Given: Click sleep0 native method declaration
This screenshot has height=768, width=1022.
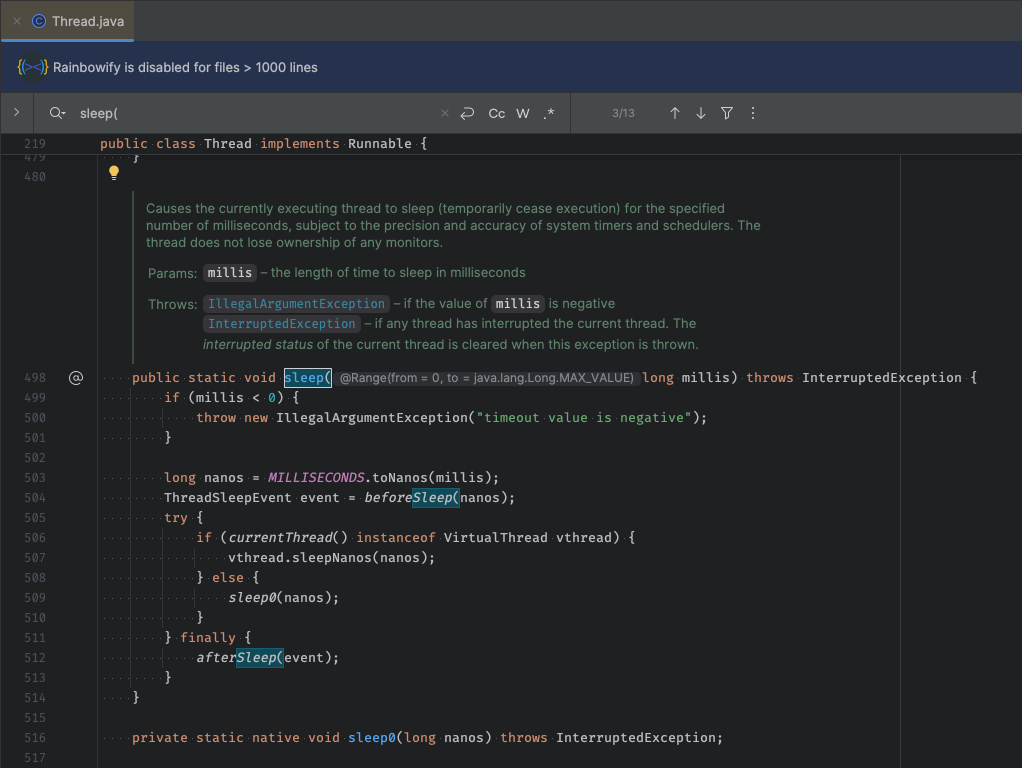Looking at the screenshot, I should (x=372, y=738).
